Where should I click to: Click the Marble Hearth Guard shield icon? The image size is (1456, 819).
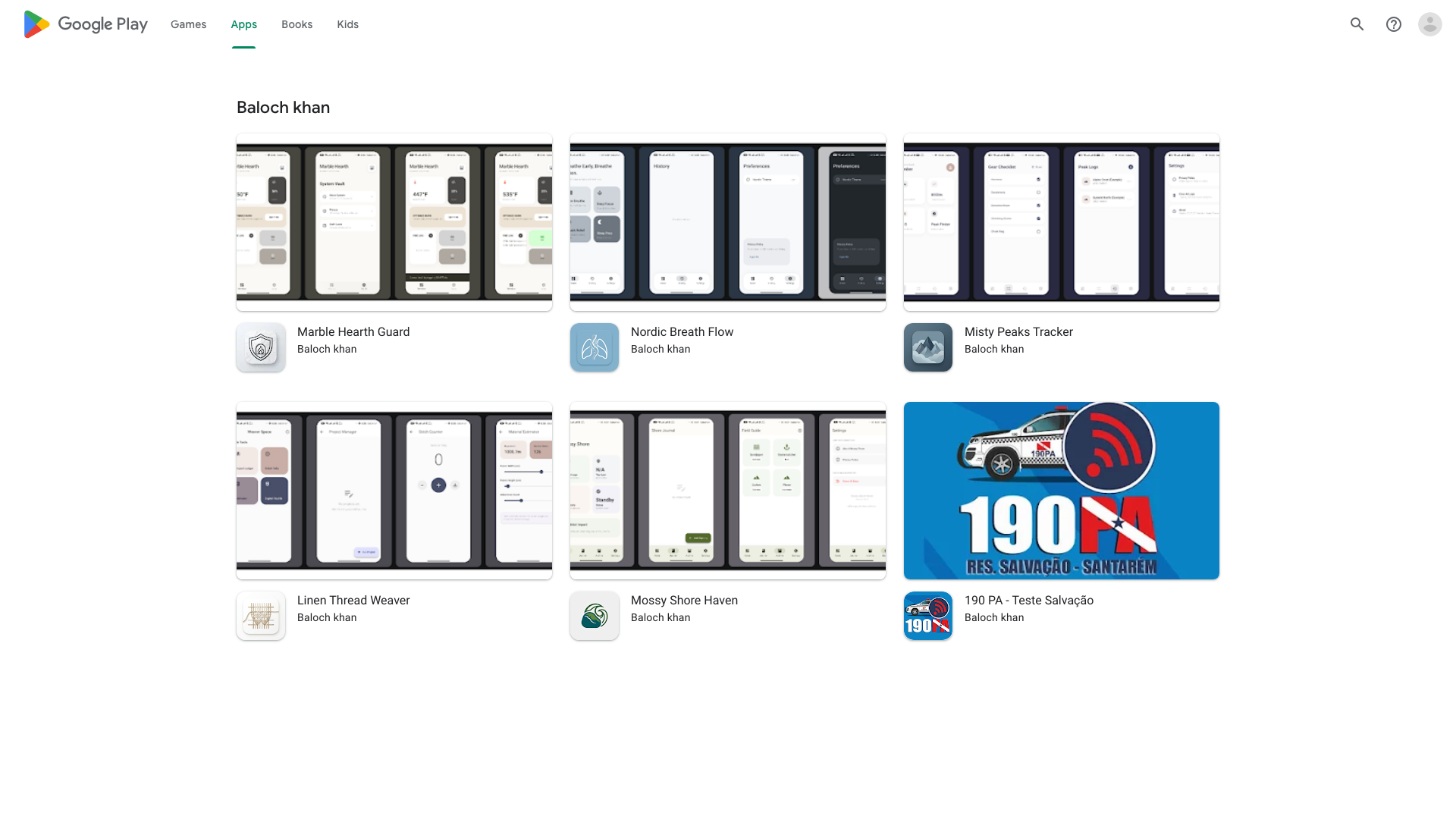pyautogui.click(x=261, y=347)
